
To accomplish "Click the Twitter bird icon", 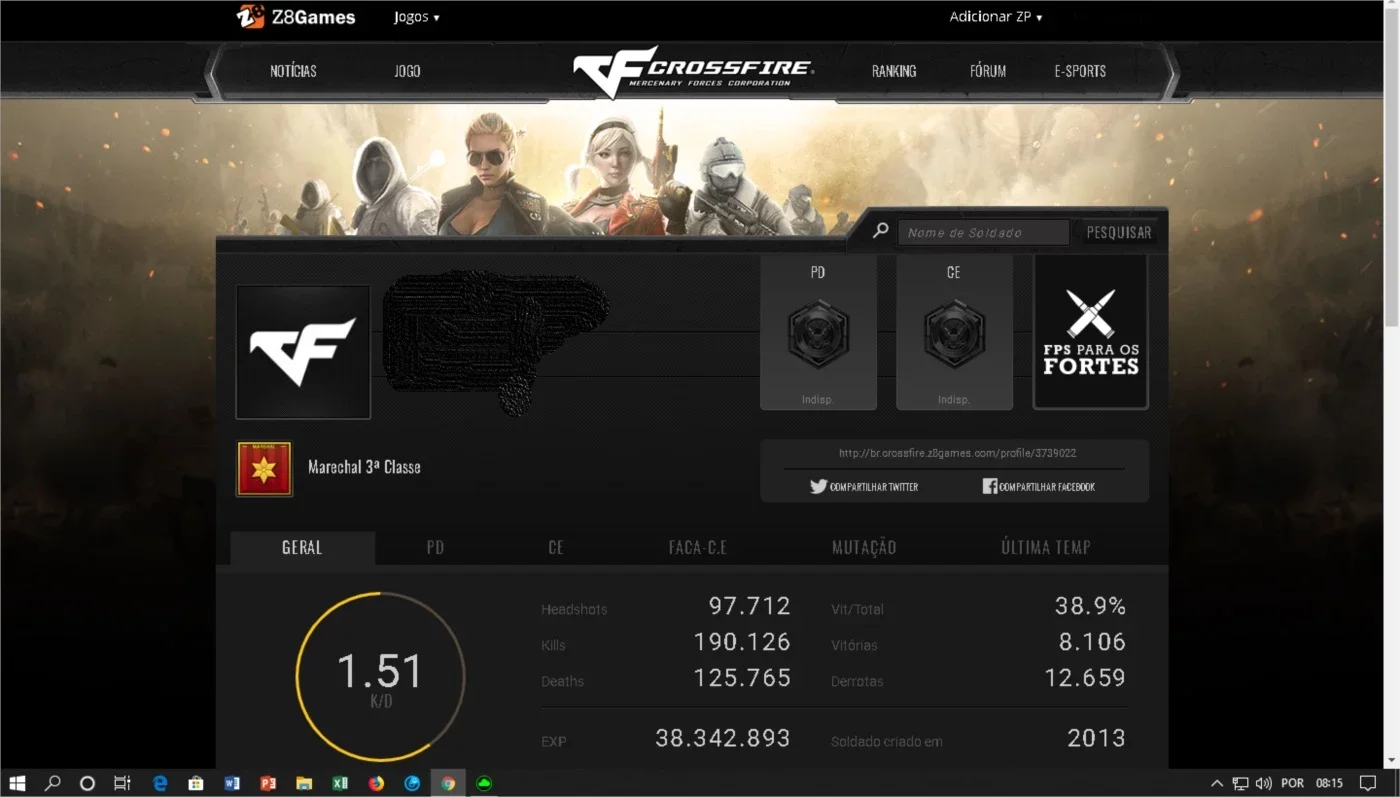I will [x=818, y=486].
